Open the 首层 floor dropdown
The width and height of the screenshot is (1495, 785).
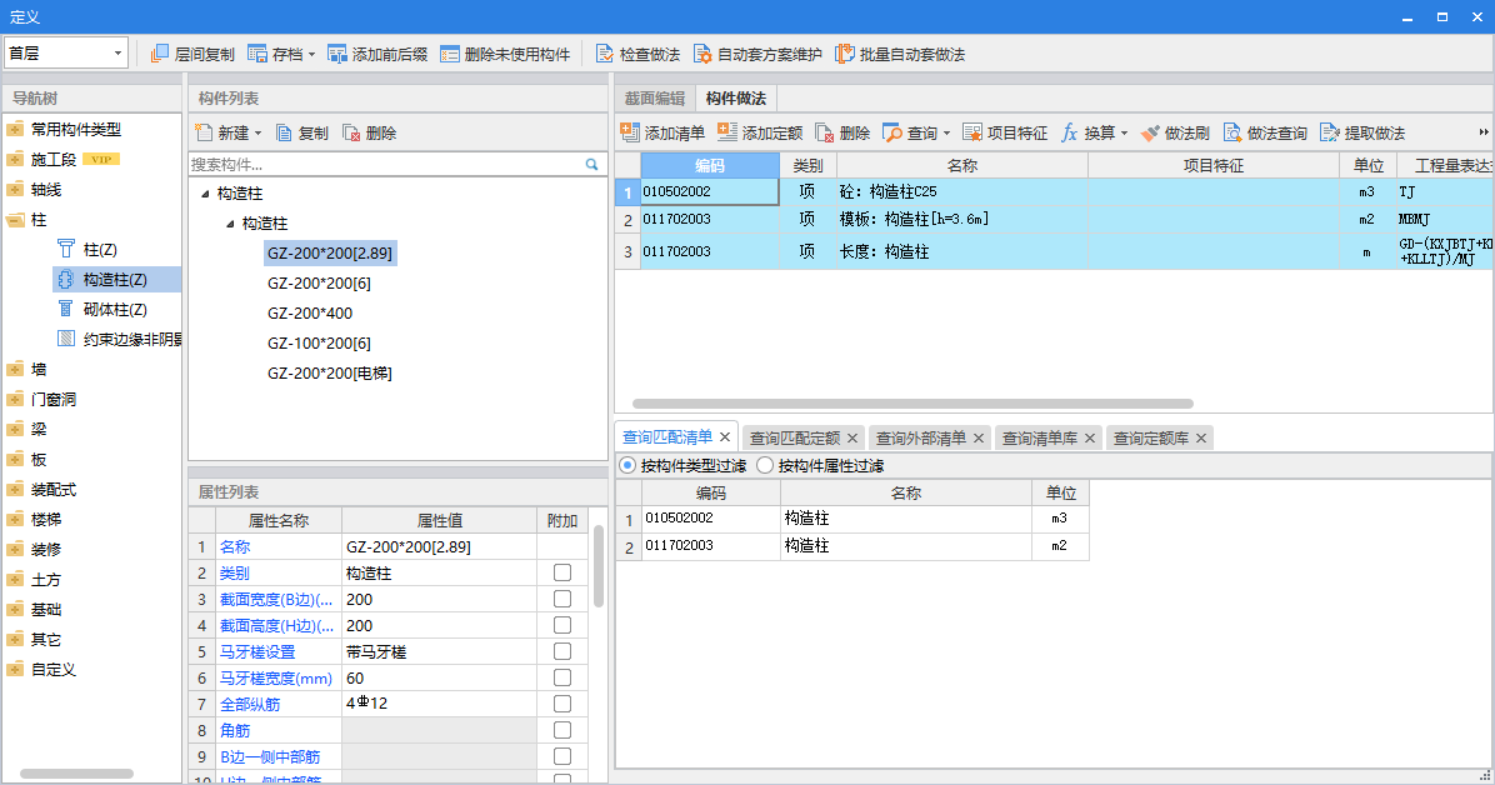point(118,53)
